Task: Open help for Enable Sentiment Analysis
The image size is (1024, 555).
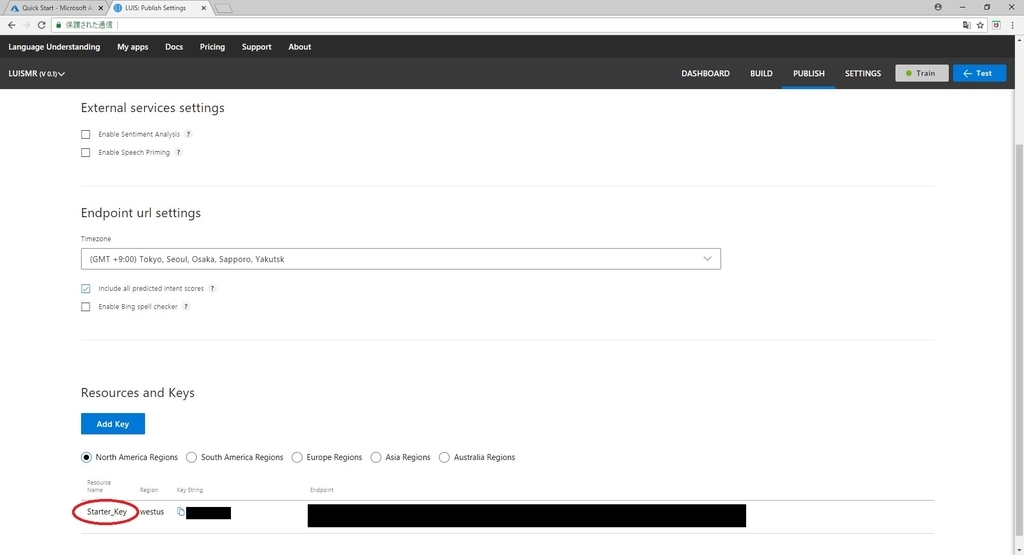Action: point(188,134)
